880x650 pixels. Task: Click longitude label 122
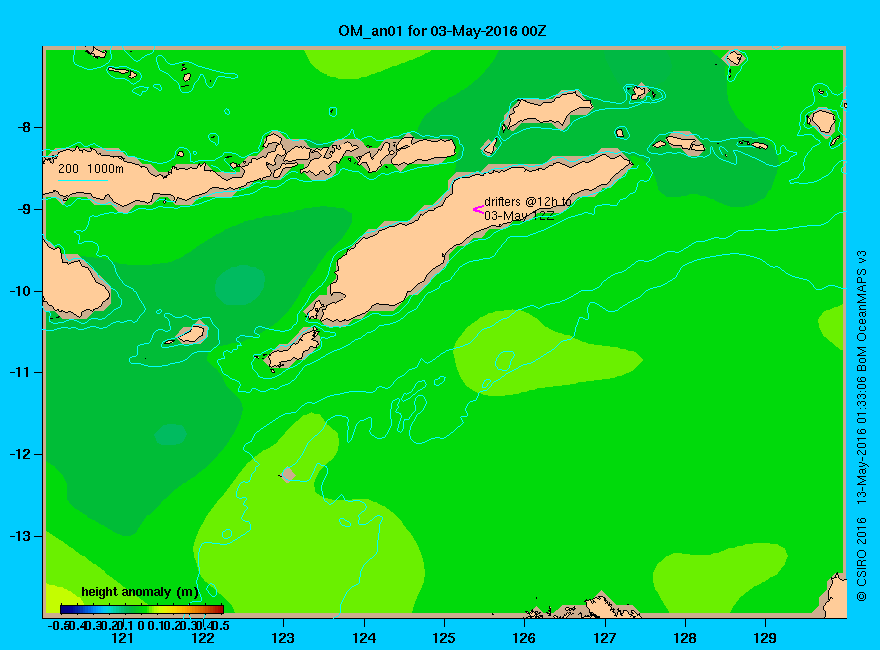[203, 638]
